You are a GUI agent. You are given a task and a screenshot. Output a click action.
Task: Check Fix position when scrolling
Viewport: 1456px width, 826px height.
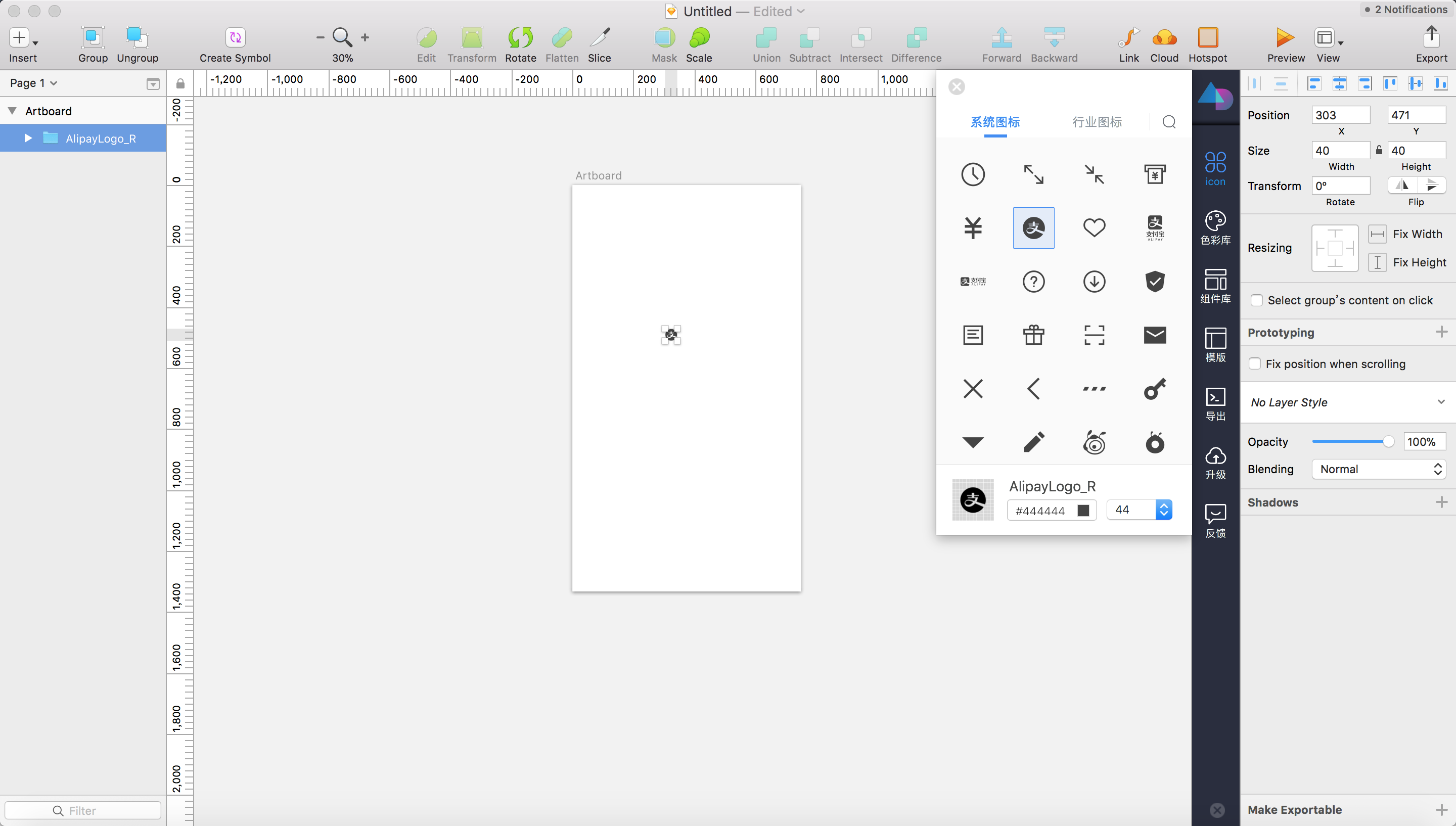pos(1255,364)
